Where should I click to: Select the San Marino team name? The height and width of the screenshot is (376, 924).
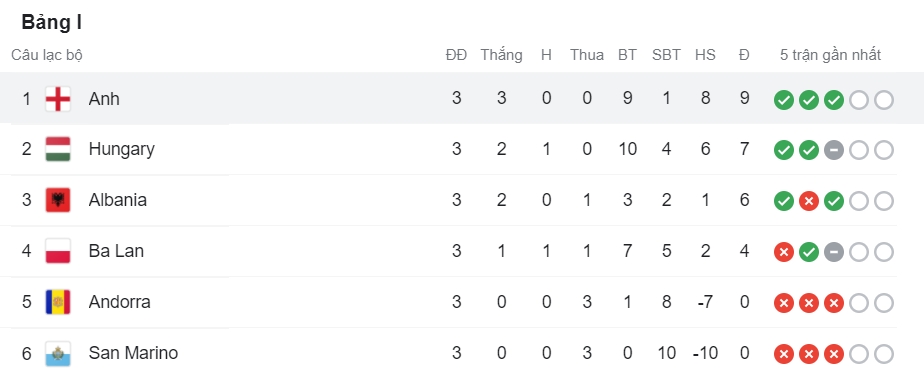pos(133,353)
